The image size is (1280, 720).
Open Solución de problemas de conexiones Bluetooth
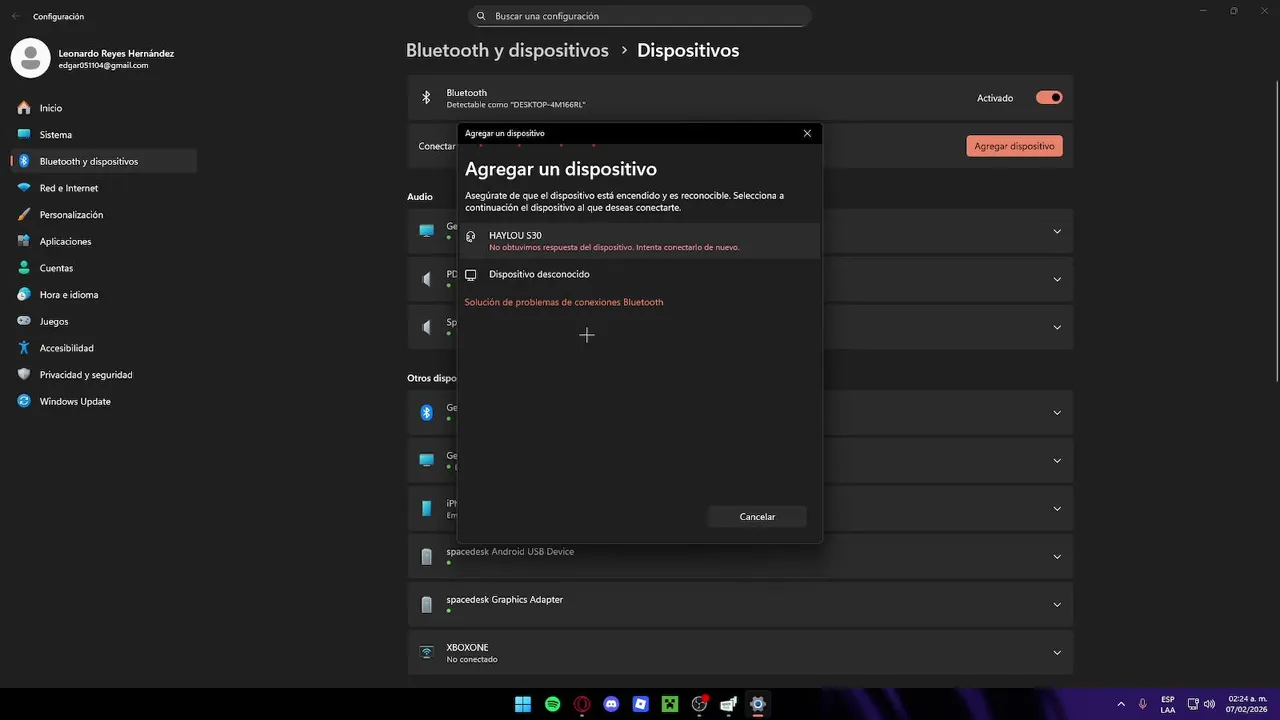564,302
